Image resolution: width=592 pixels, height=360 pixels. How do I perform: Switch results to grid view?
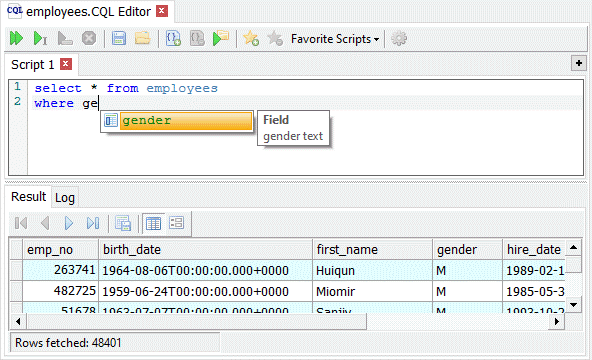[153, 223]
